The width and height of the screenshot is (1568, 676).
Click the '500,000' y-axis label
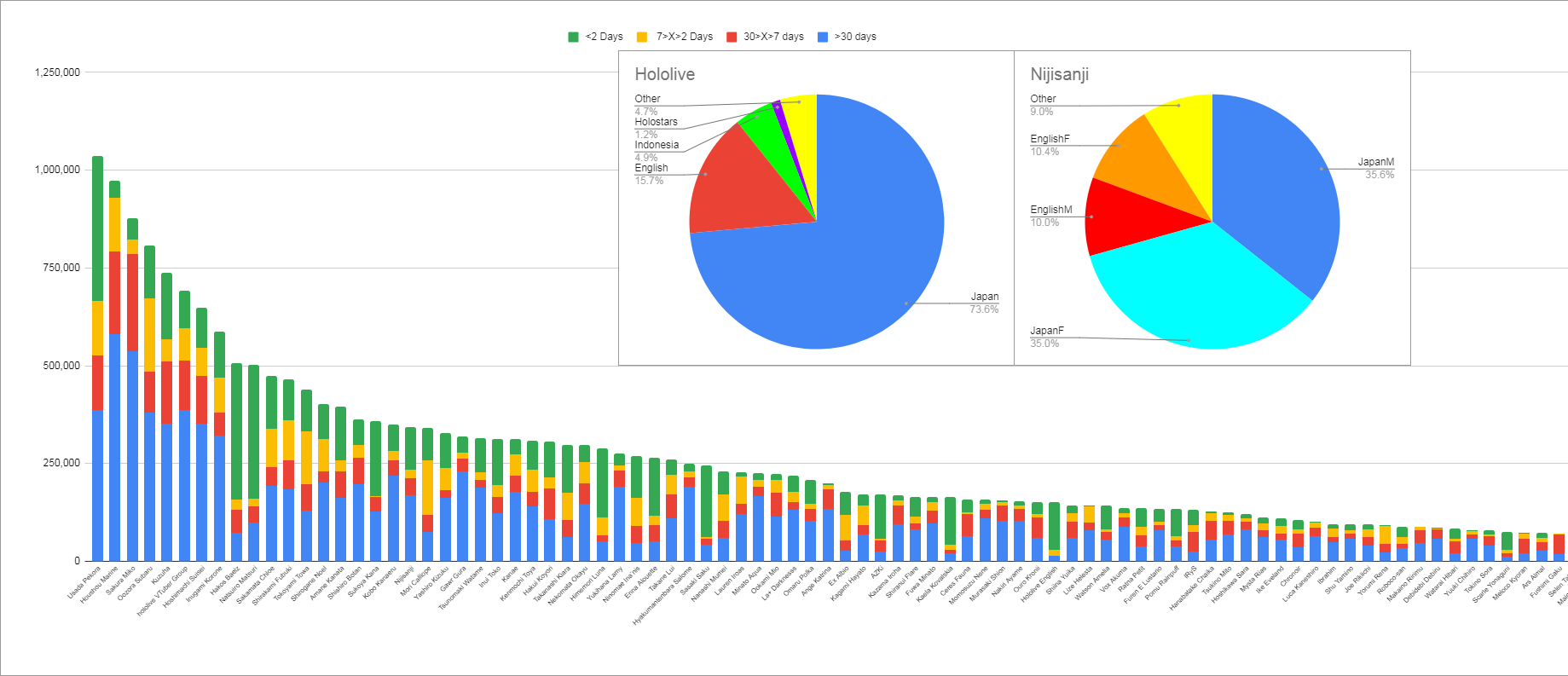61,366
